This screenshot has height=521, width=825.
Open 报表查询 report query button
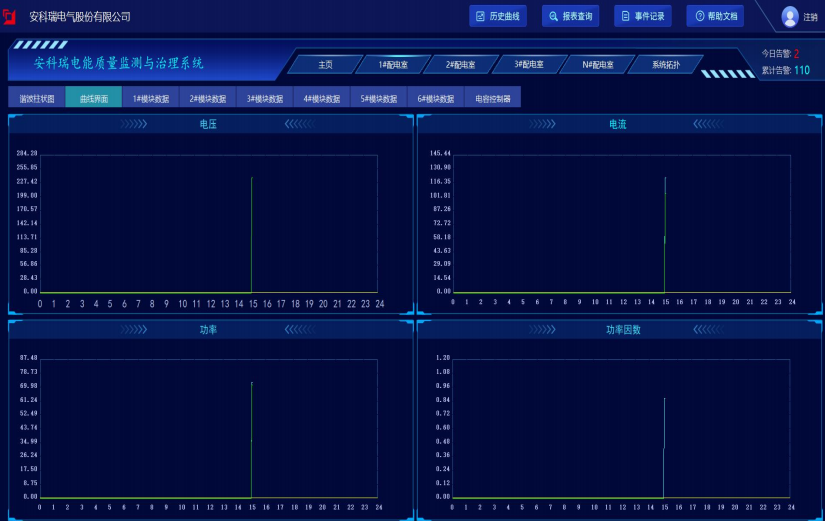click(570, 16)
